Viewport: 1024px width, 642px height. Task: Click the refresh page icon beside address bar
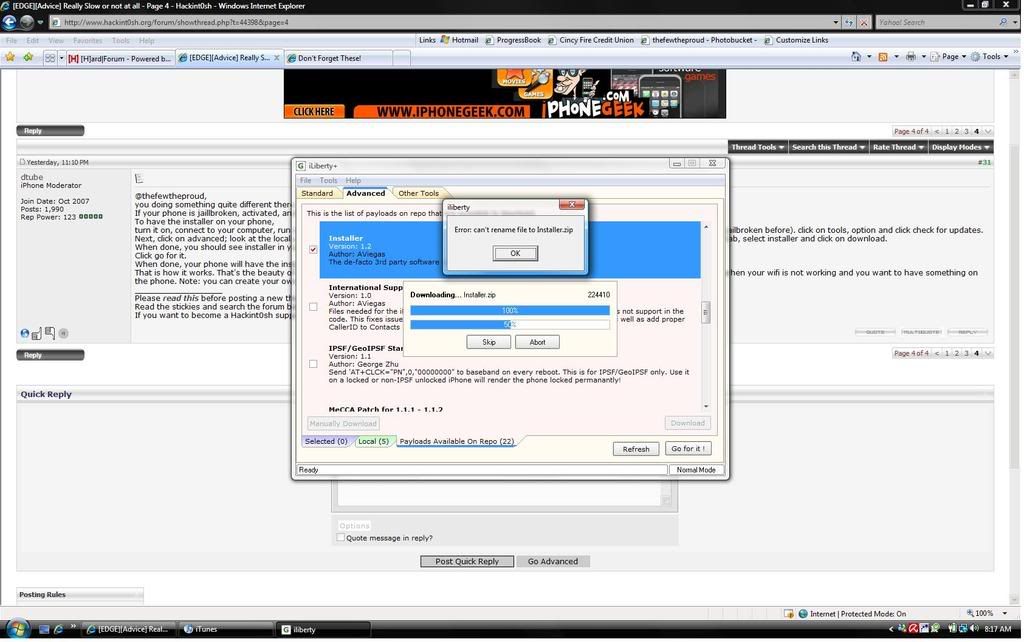[x=849, y=22]
